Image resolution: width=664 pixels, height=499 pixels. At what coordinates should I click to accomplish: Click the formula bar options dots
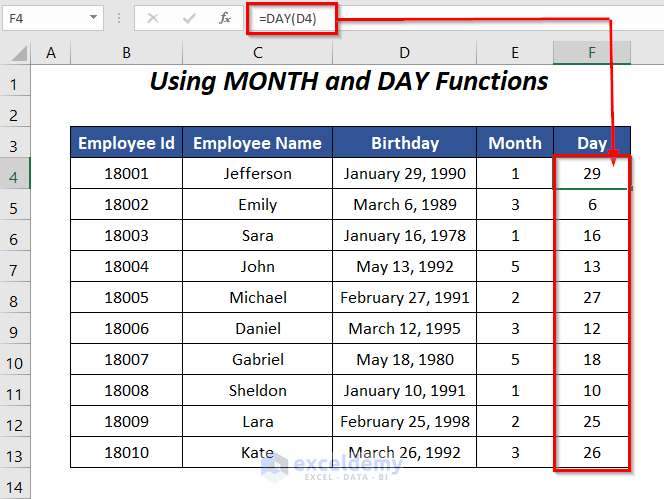119,18
